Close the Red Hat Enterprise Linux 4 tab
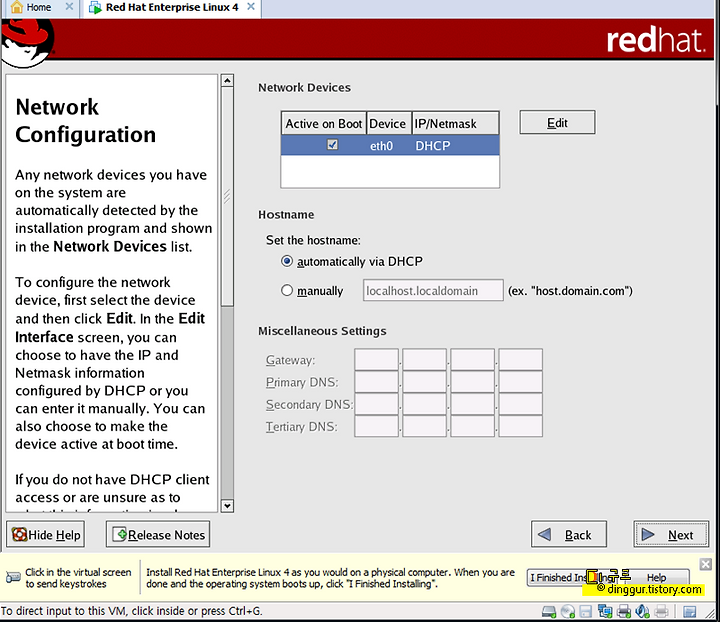 (x=251, y=6)
